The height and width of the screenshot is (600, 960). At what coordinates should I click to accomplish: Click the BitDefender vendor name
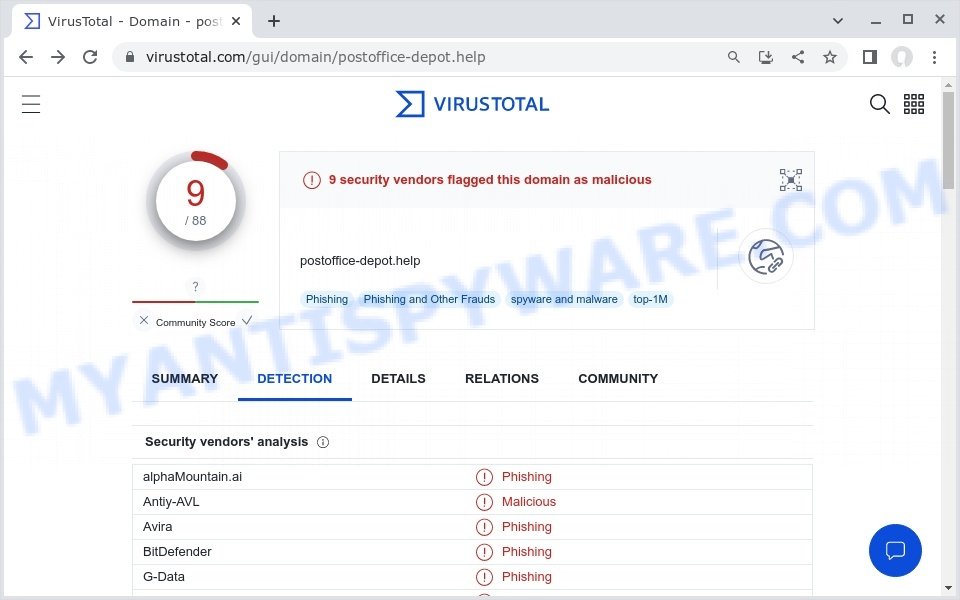pos(177,552)
